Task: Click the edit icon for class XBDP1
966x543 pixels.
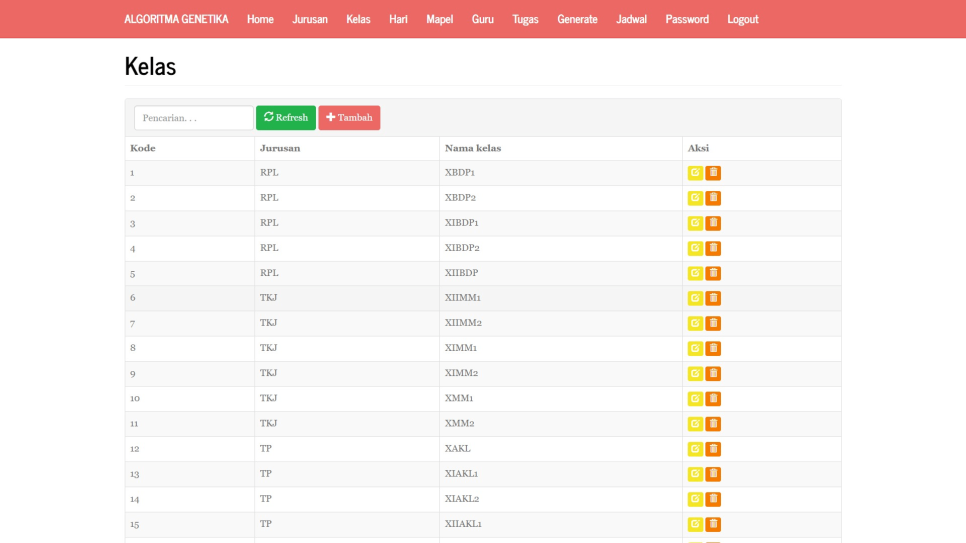Action: [695, 173]
